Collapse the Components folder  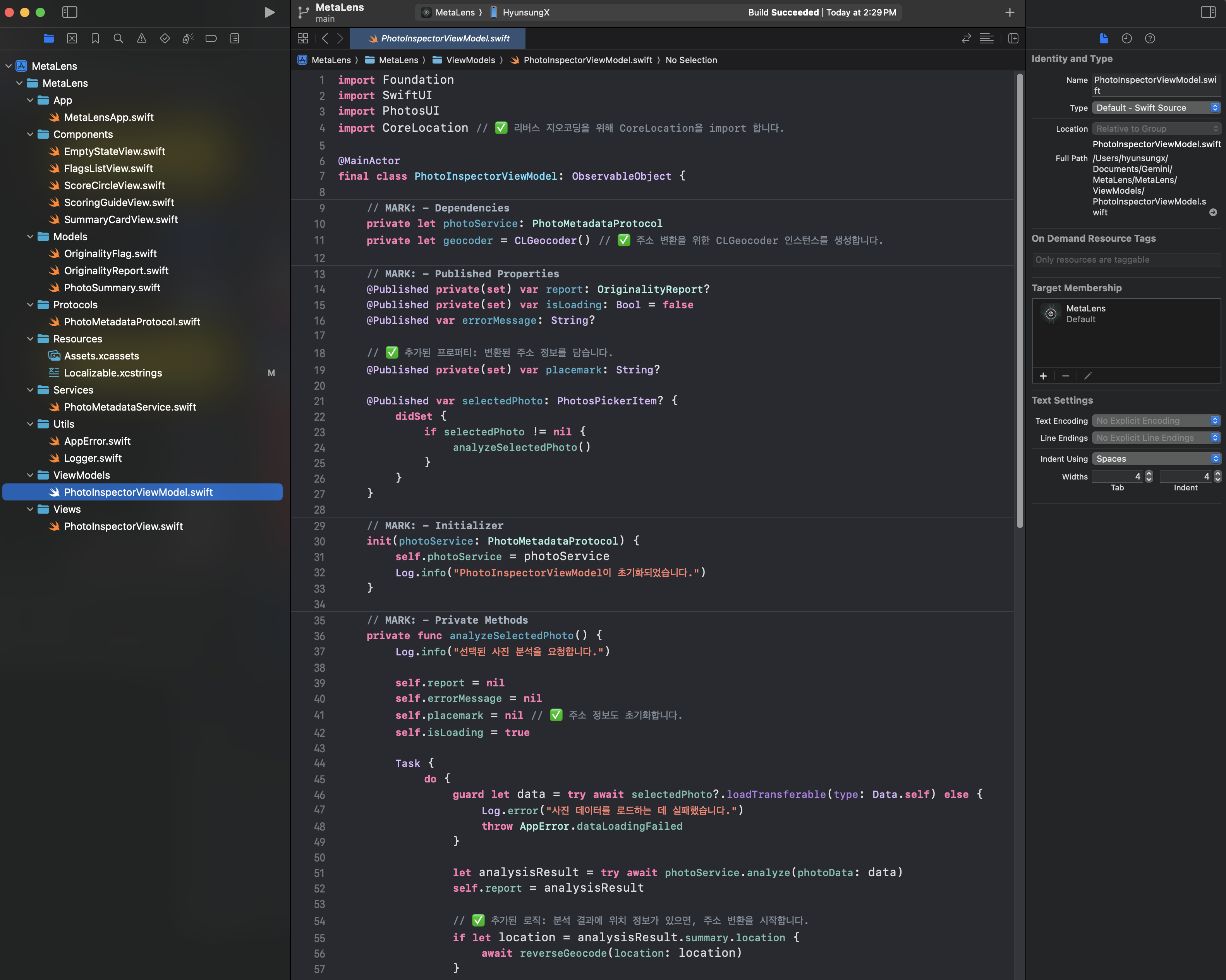pos(30,134)
